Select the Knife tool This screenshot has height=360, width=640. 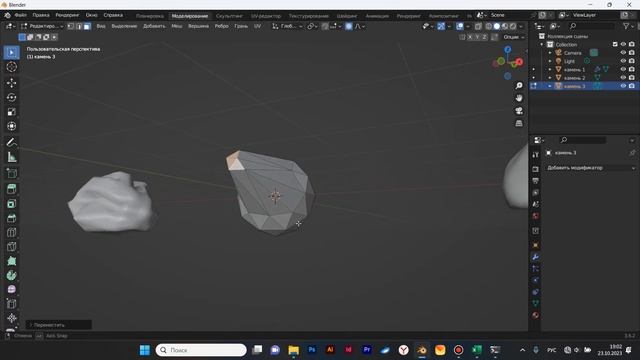click(11, 247)
